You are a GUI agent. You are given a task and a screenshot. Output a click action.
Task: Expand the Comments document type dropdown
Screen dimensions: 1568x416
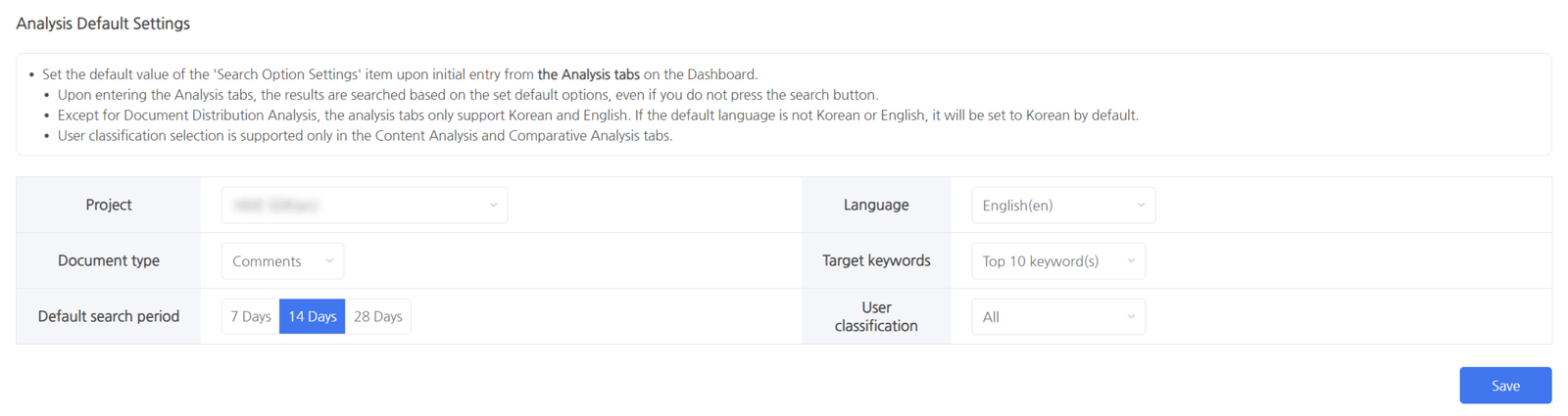tap(272, 261)
